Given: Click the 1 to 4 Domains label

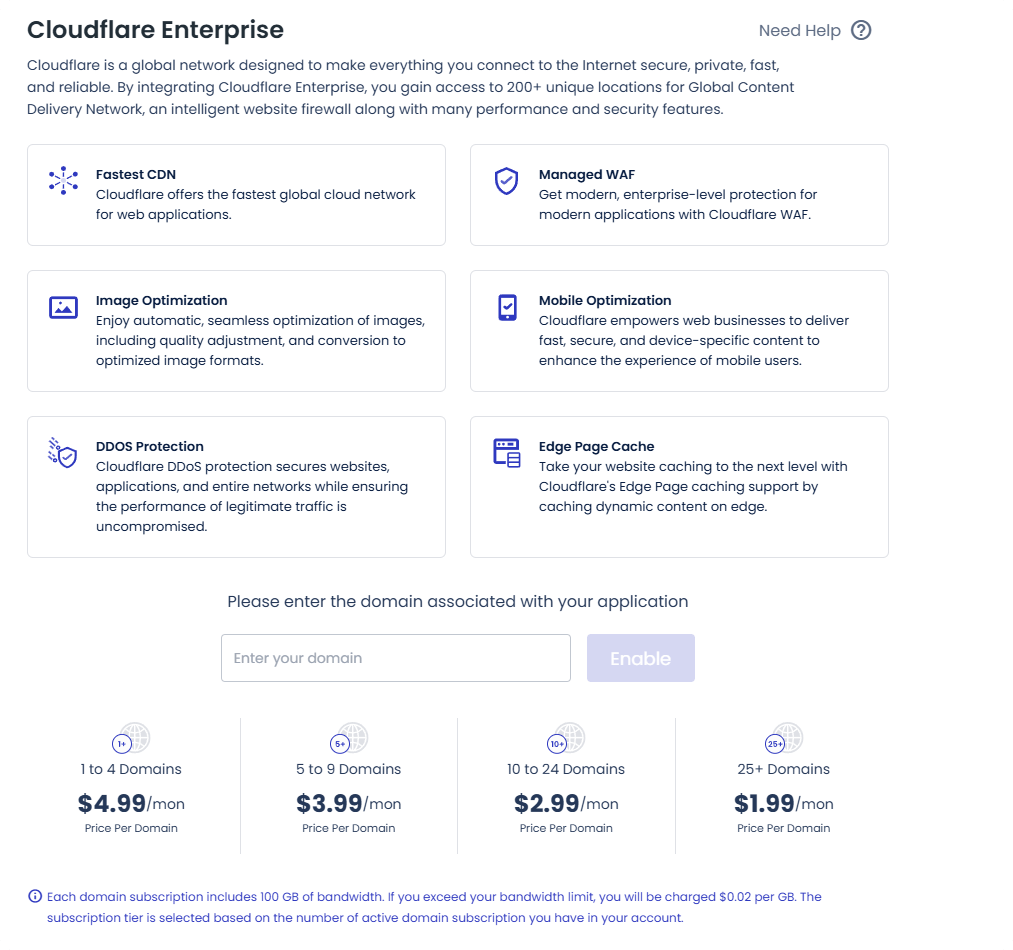Looking at the screenshot, I should tap(131, 769).
